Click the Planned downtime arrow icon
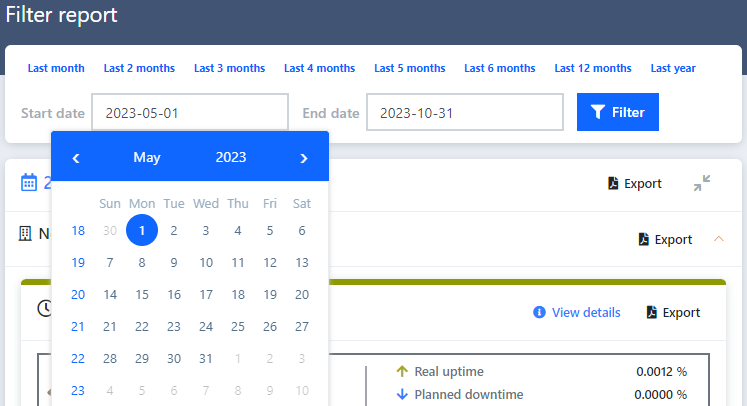The image size is (747, 406). click(x=402, y=394)
